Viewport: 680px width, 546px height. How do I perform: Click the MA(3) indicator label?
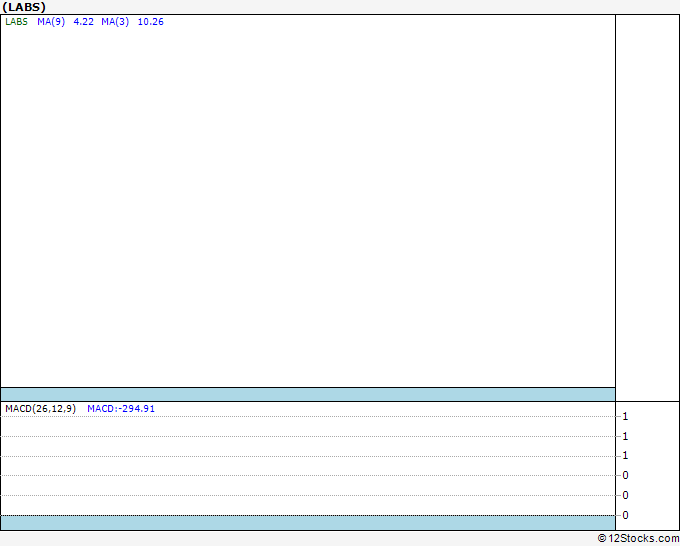coord(115,22)
